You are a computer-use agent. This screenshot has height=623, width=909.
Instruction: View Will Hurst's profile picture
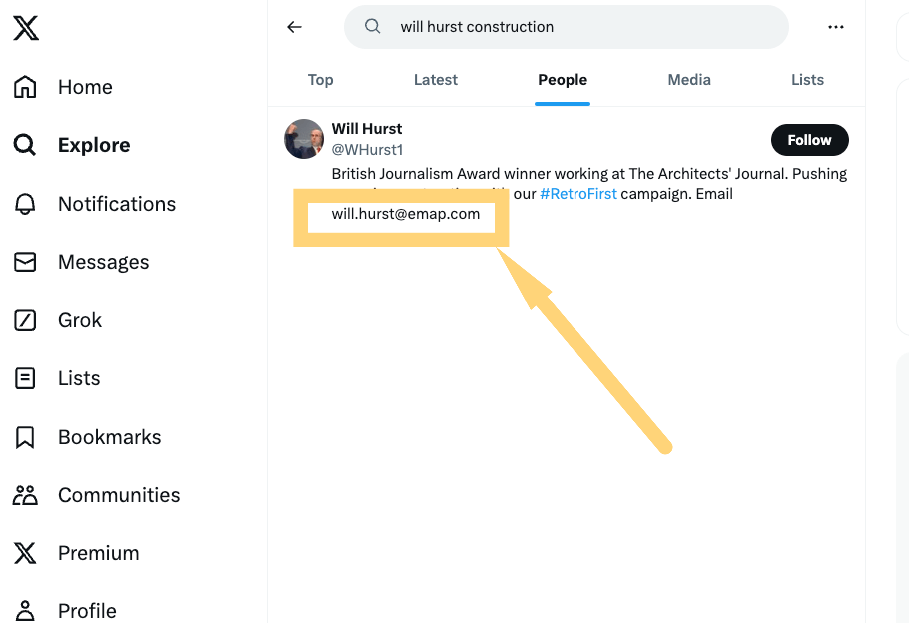(x=303, y=139)
